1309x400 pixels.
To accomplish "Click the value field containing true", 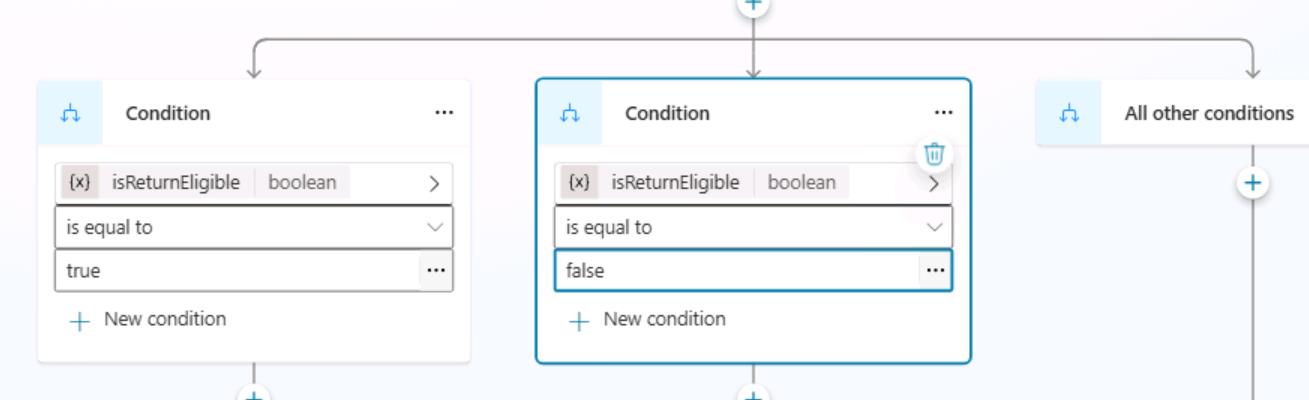I will point(237,270).
